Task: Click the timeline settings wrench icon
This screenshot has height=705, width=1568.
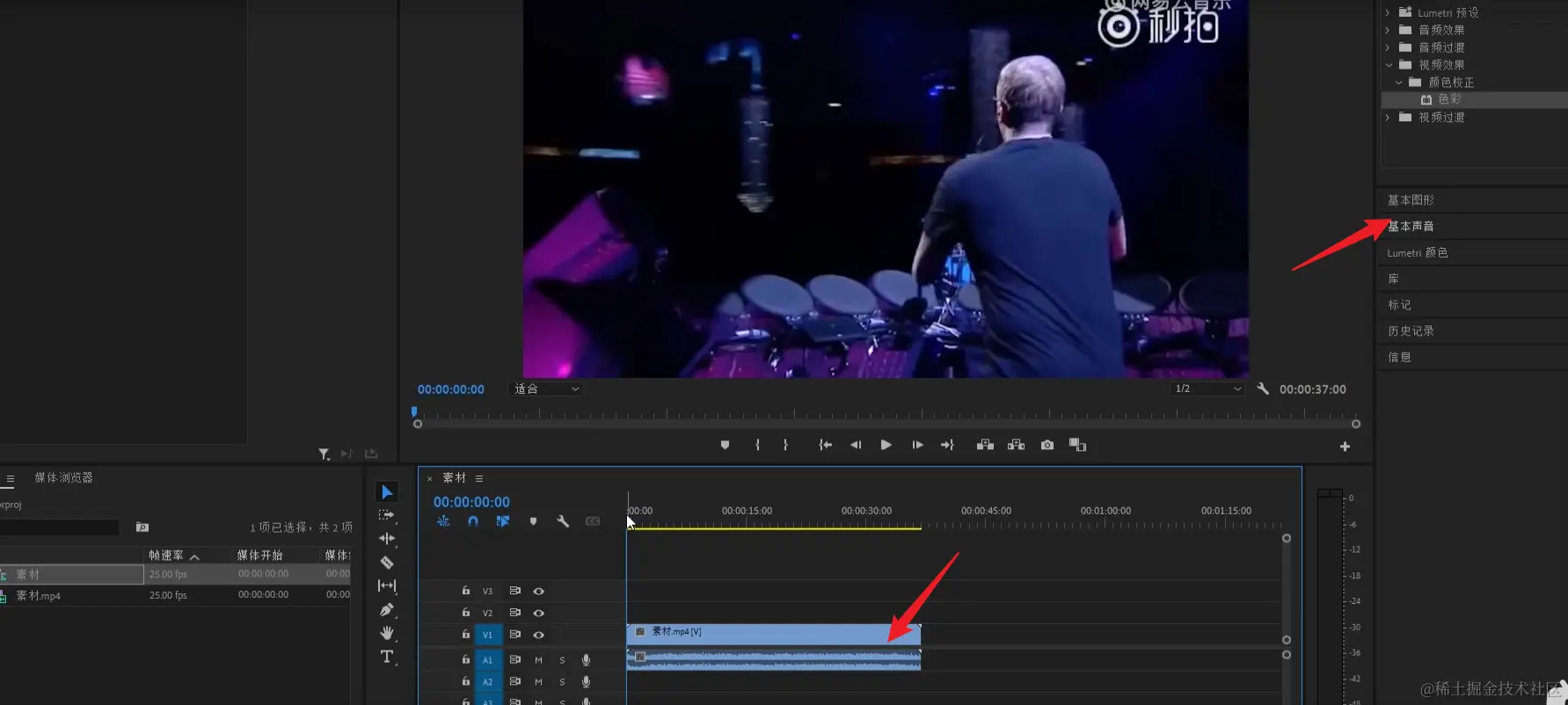Action: coord(563,521)
